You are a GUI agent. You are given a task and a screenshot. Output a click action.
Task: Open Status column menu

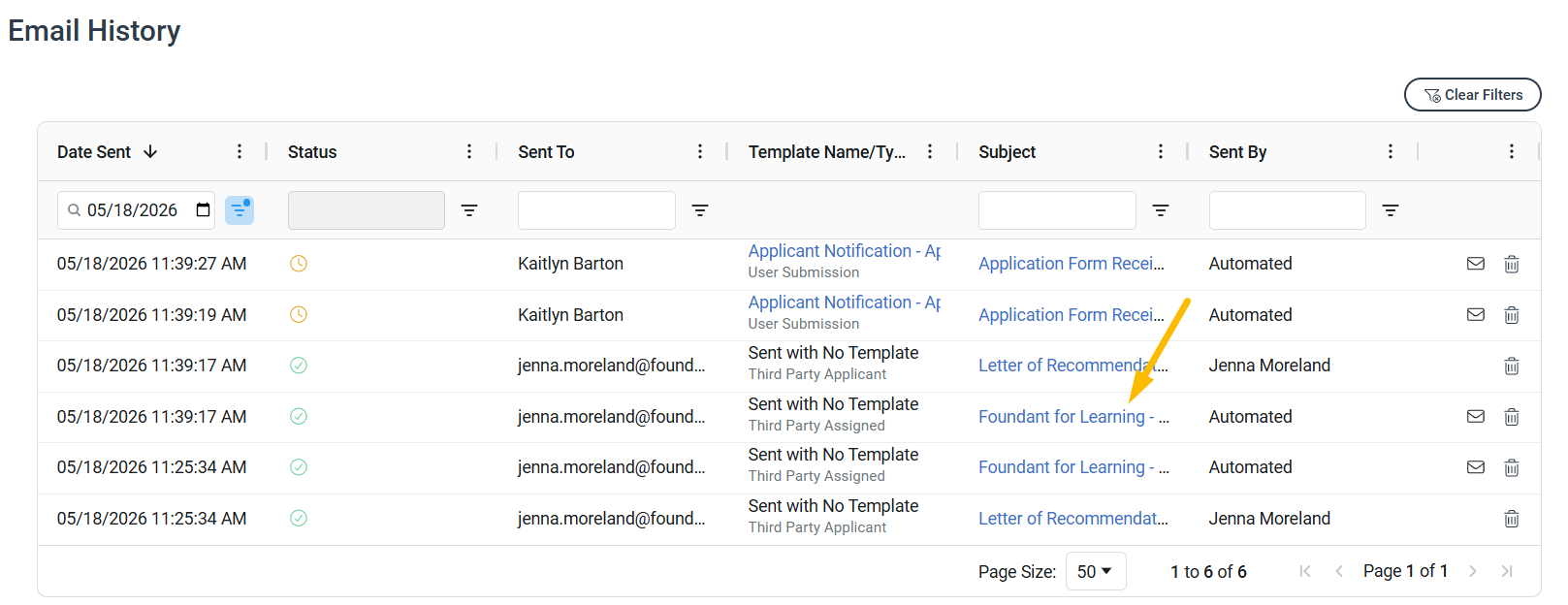pyautogui.click(x=469, y=151)
